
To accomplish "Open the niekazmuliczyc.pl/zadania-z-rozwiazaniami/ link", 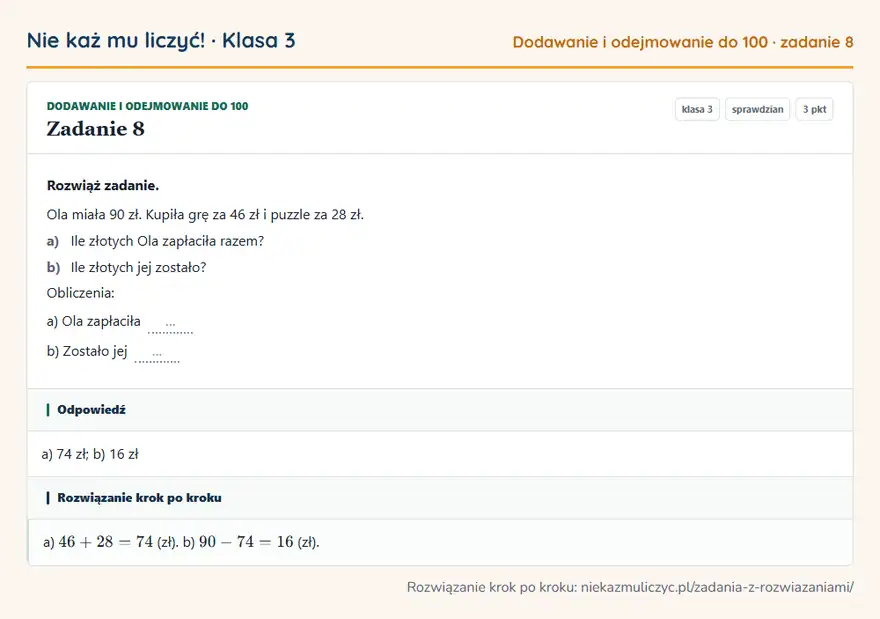I will pyautogui.click(x=717, y=588).
